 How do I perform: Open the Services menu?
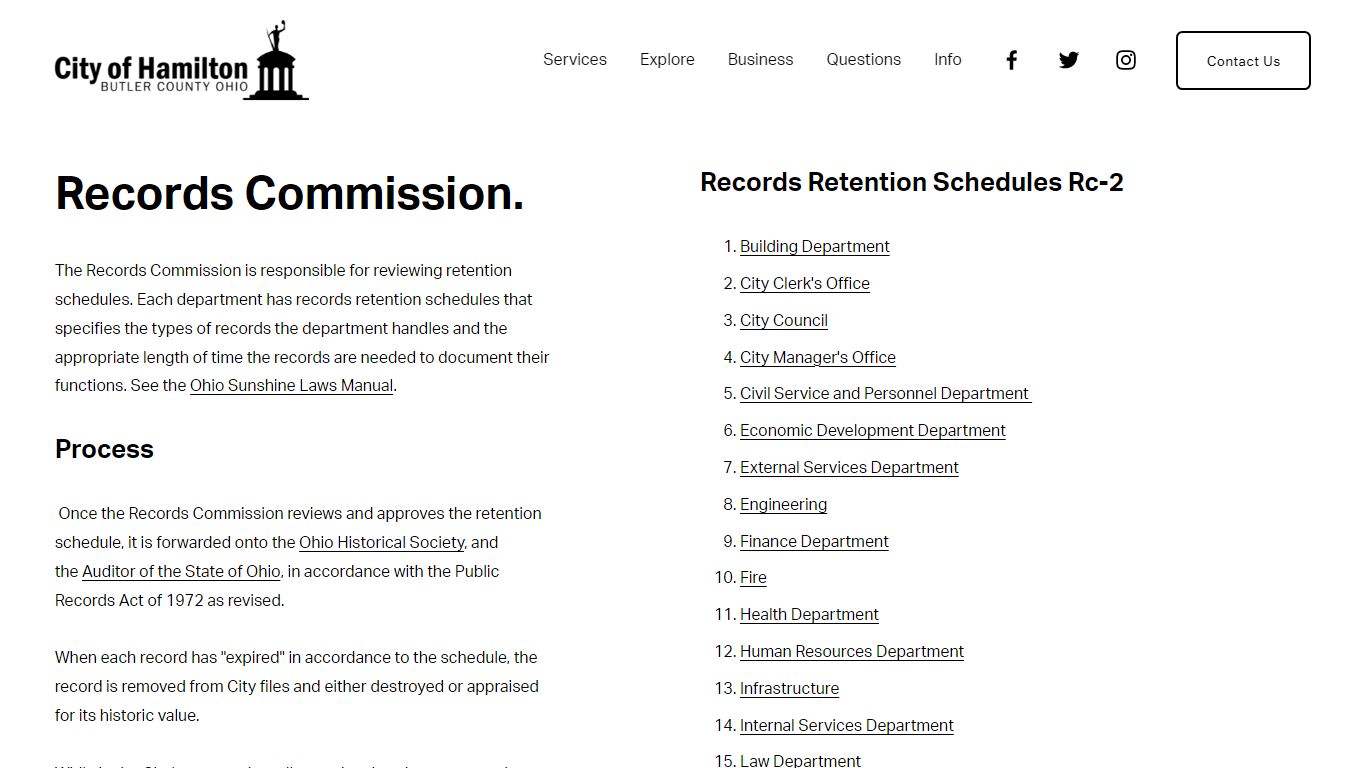pyautogui.click(x=575, y=60)
